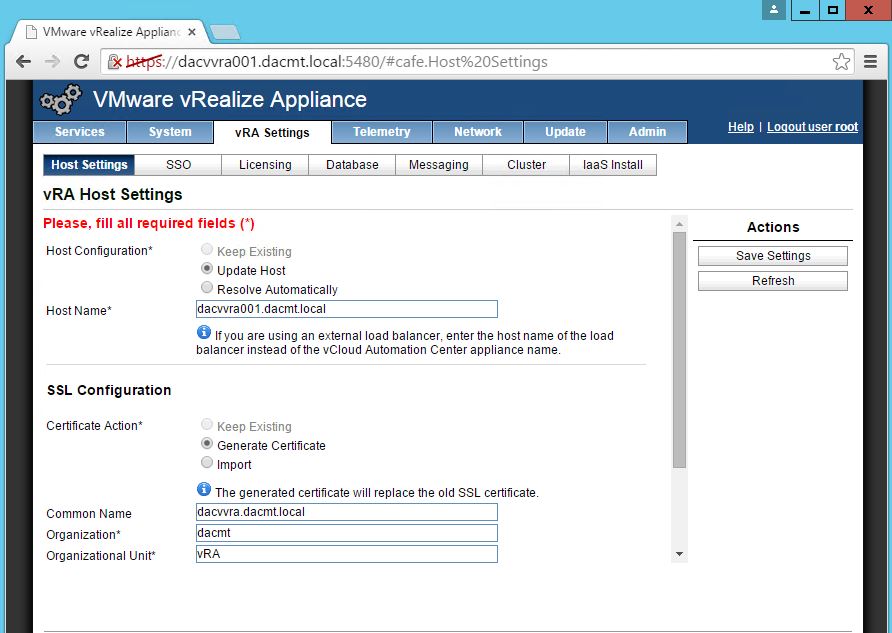Open the Chrome hamburger menu
The image size is (892, 633).
[870, 61]
